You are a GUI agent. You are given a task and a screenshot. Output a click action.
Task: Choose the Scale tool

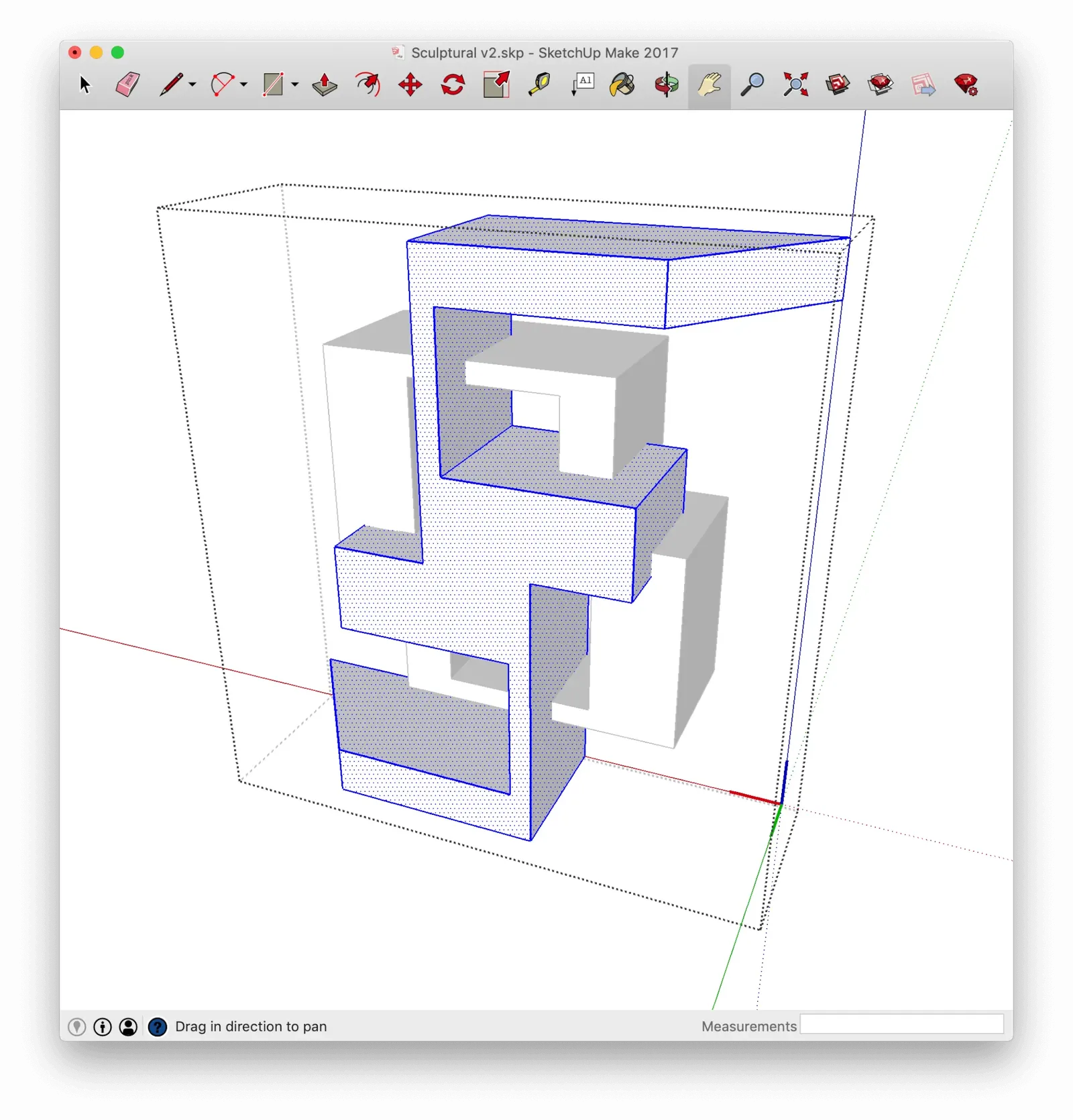(x=496, y=85)
